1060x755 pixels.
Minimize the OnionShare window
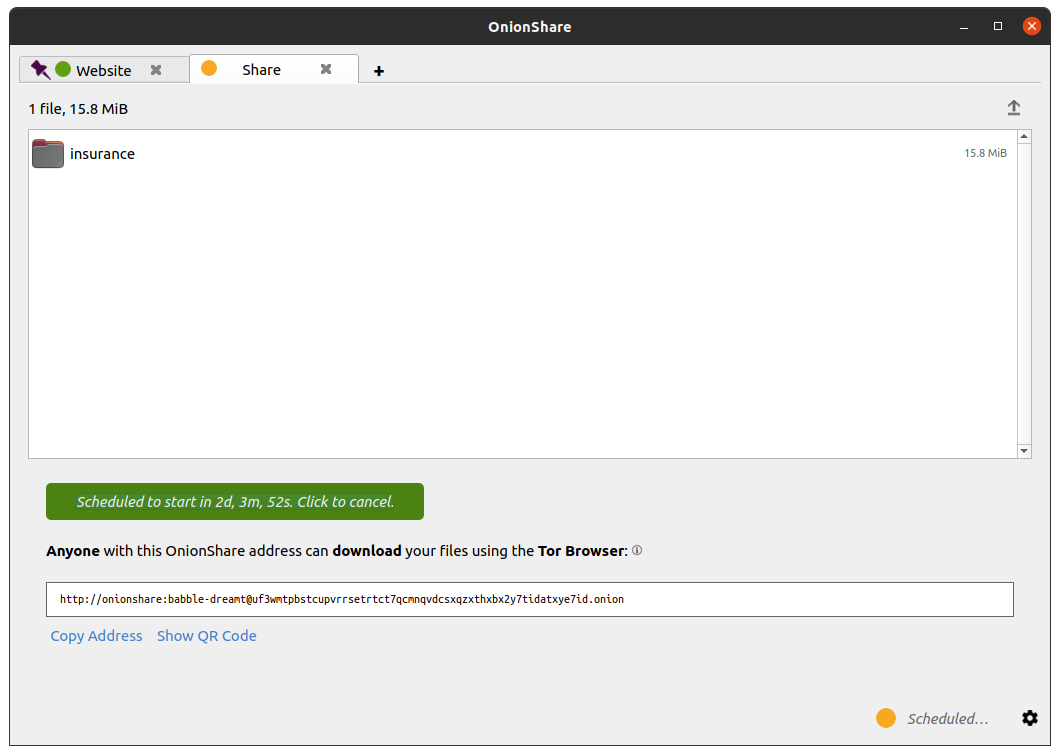[x=964, y=26]
